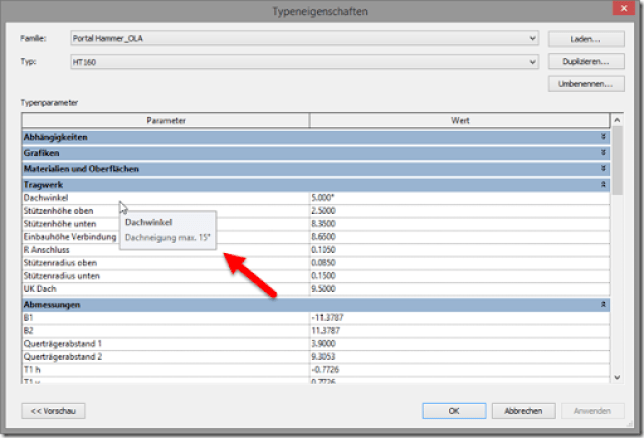
Task: Click the Anwenden button
Action: click(x=592, y=411)
